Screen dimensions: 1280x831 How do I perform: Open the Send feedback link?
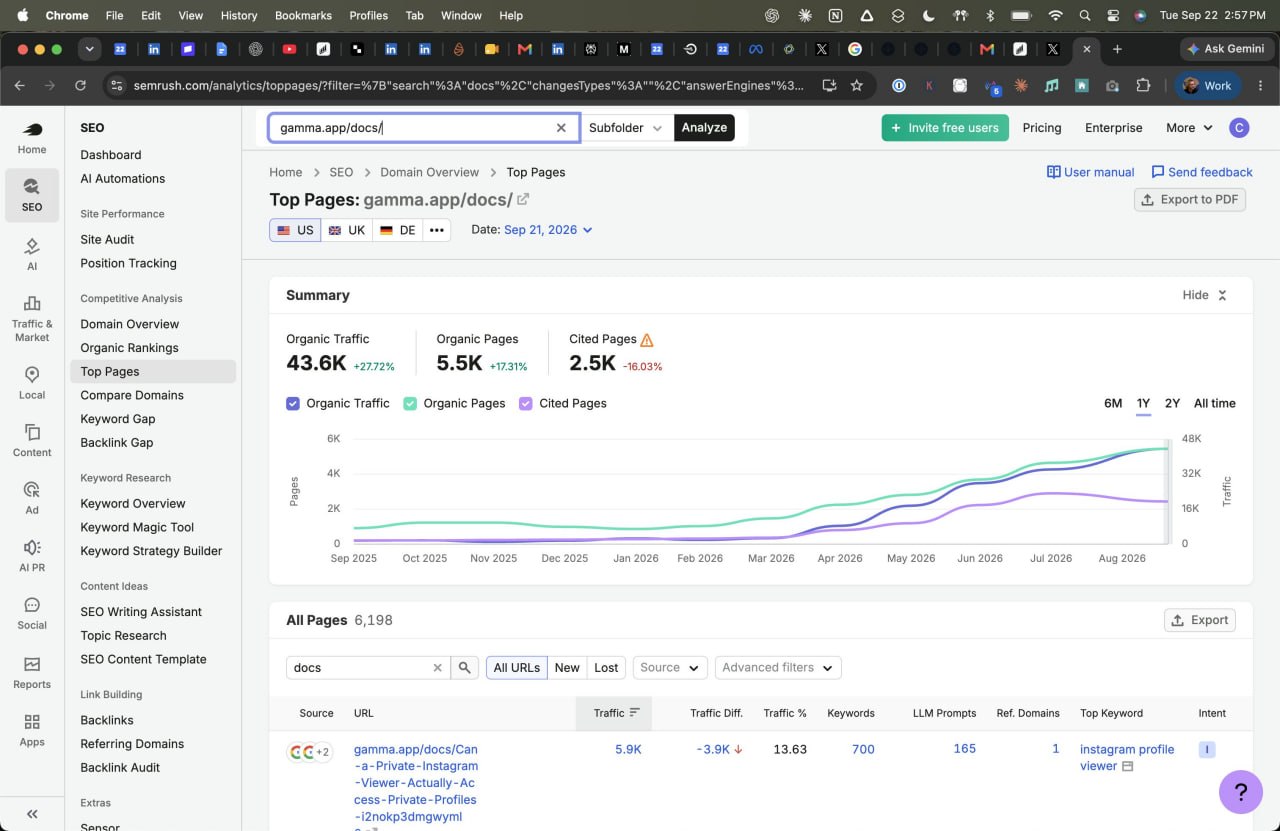click(x=1201, y=172)
